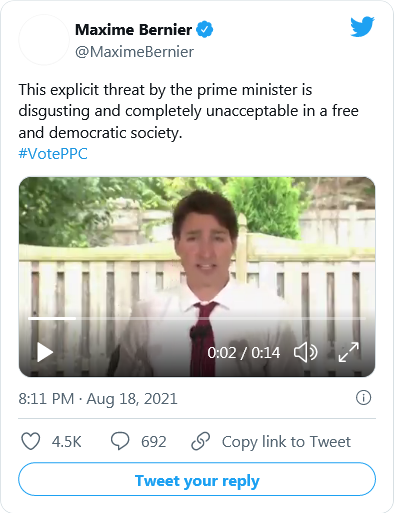
Task: Mute the video with speaker icon
Action: coord(305,353)
